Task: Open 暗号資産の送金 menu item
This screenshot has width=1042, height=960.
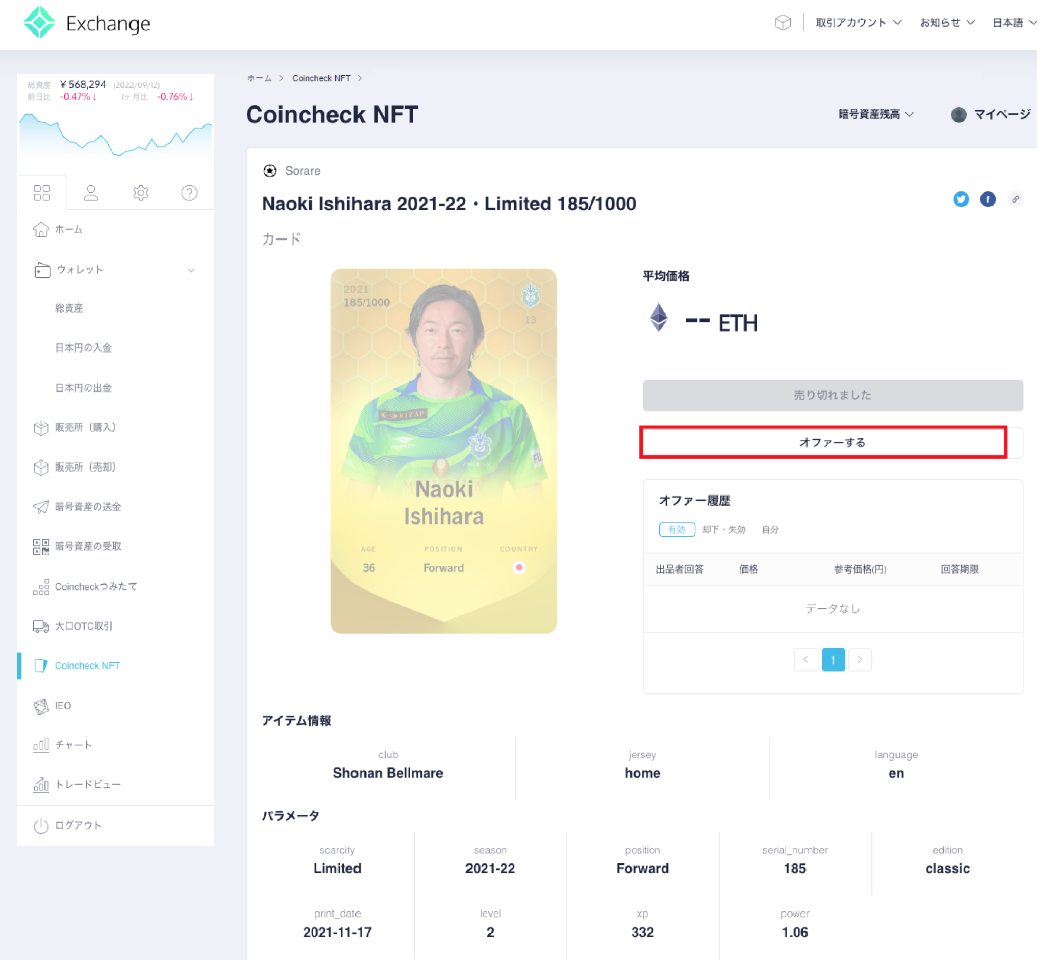Action: coord(88,507)
